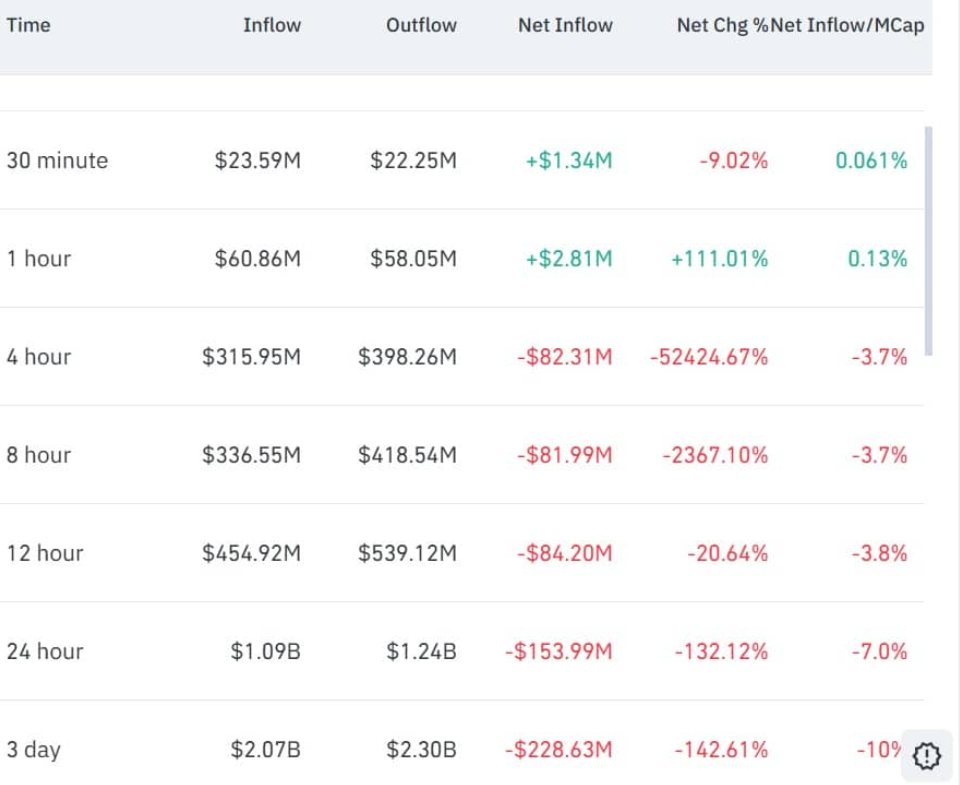960x785 pixels.
Task: Select the $1.09B inflow value
Action: pos(265,652)
